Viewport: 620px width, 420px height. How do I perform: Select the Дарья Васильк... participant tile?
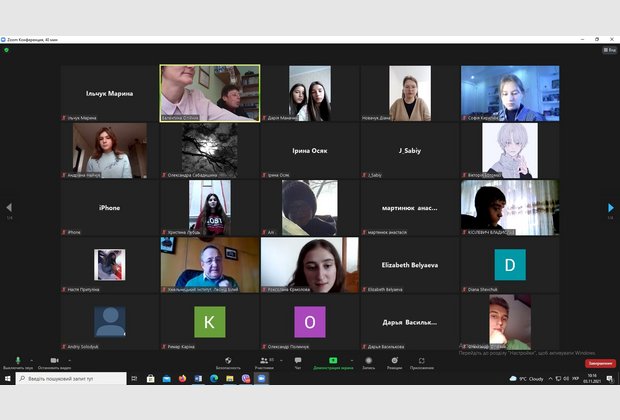pyautogui.click(x=410, y=322)
